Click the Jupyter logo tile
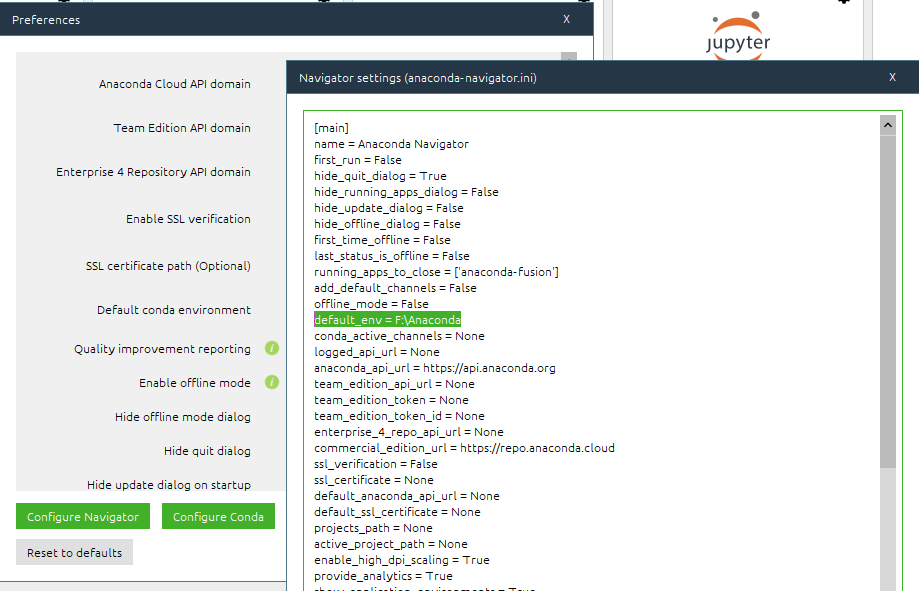The image size is (919, 591). pos(737,36)
